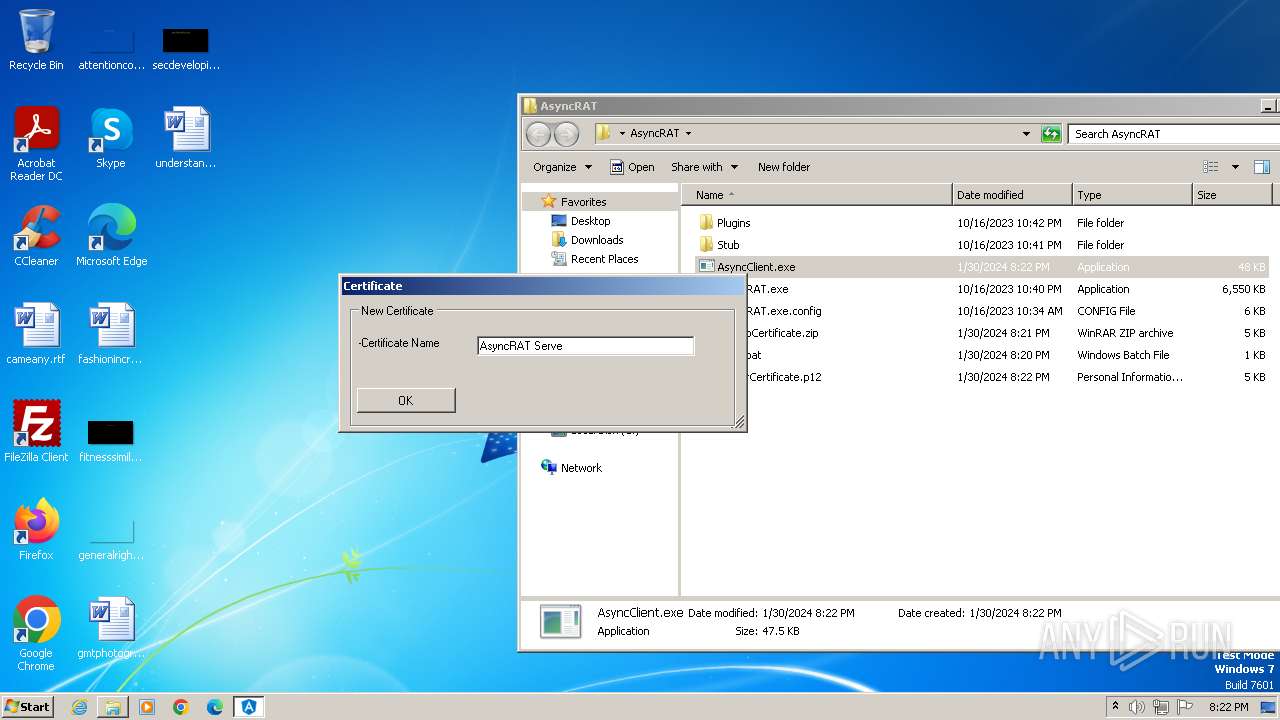
Task: Select Favorites in navigation pane
Action: coord(583,202)
